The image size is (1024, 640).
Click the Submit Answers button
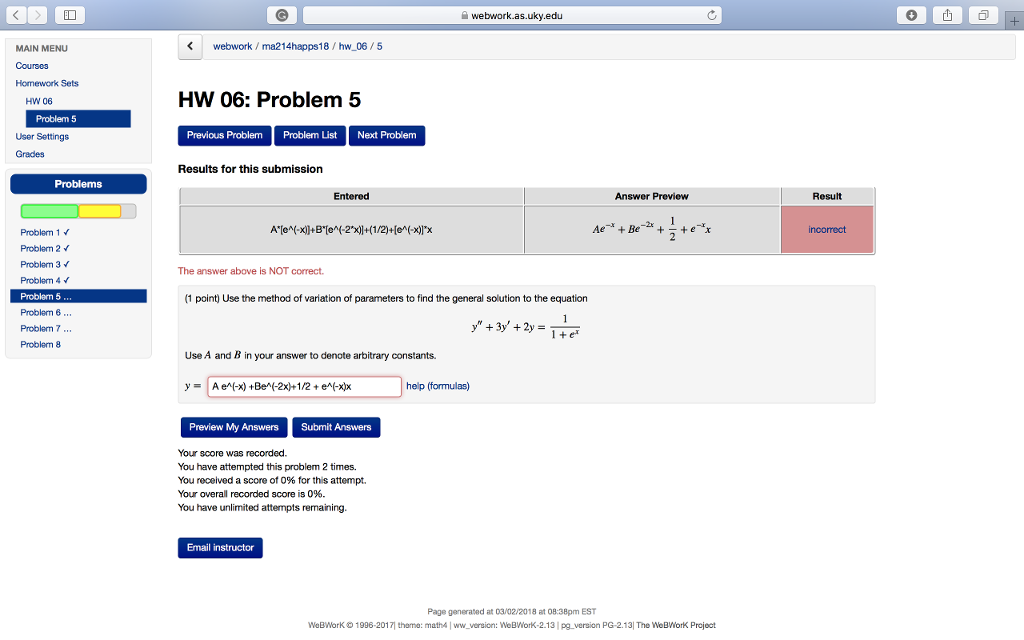point(336,427)
